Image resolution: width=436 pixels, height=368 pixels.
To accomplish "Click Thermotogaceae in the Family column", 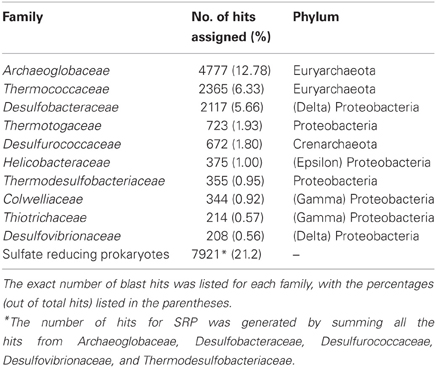I will tap(52, 126).
